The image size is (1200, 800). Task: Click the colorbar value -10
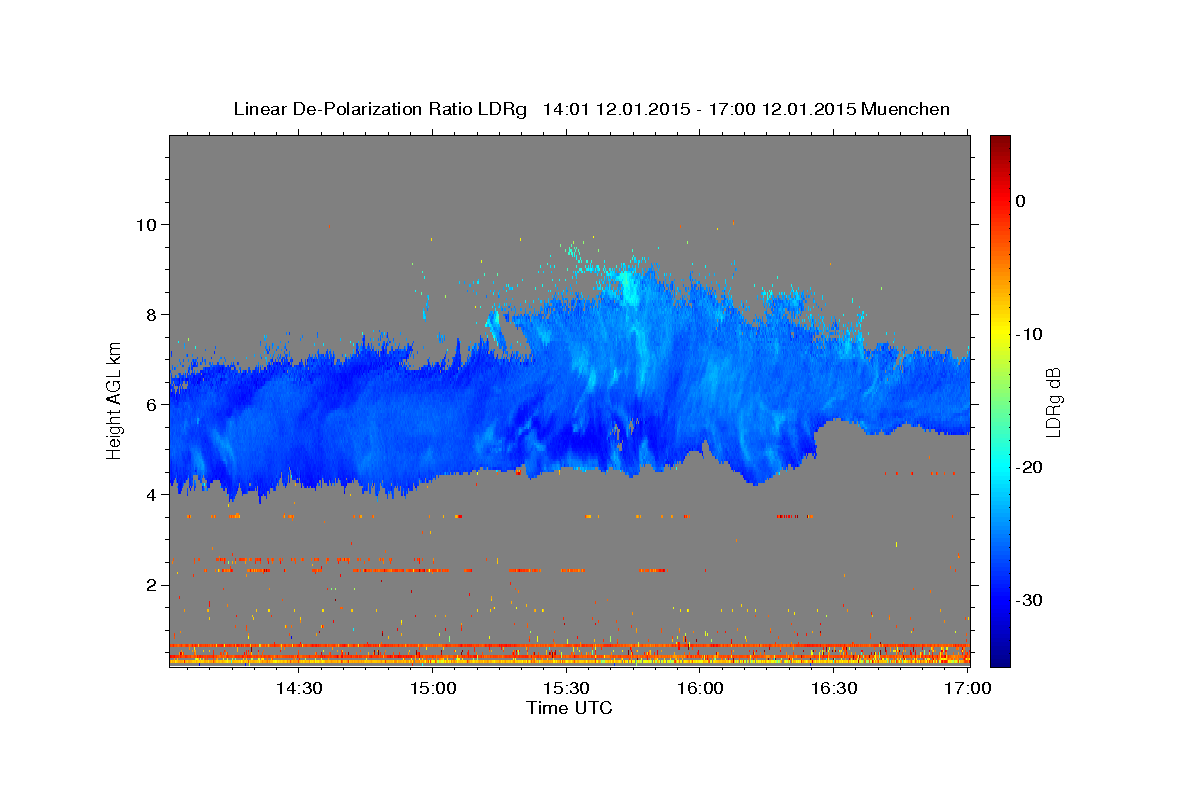coord(1030,334)
